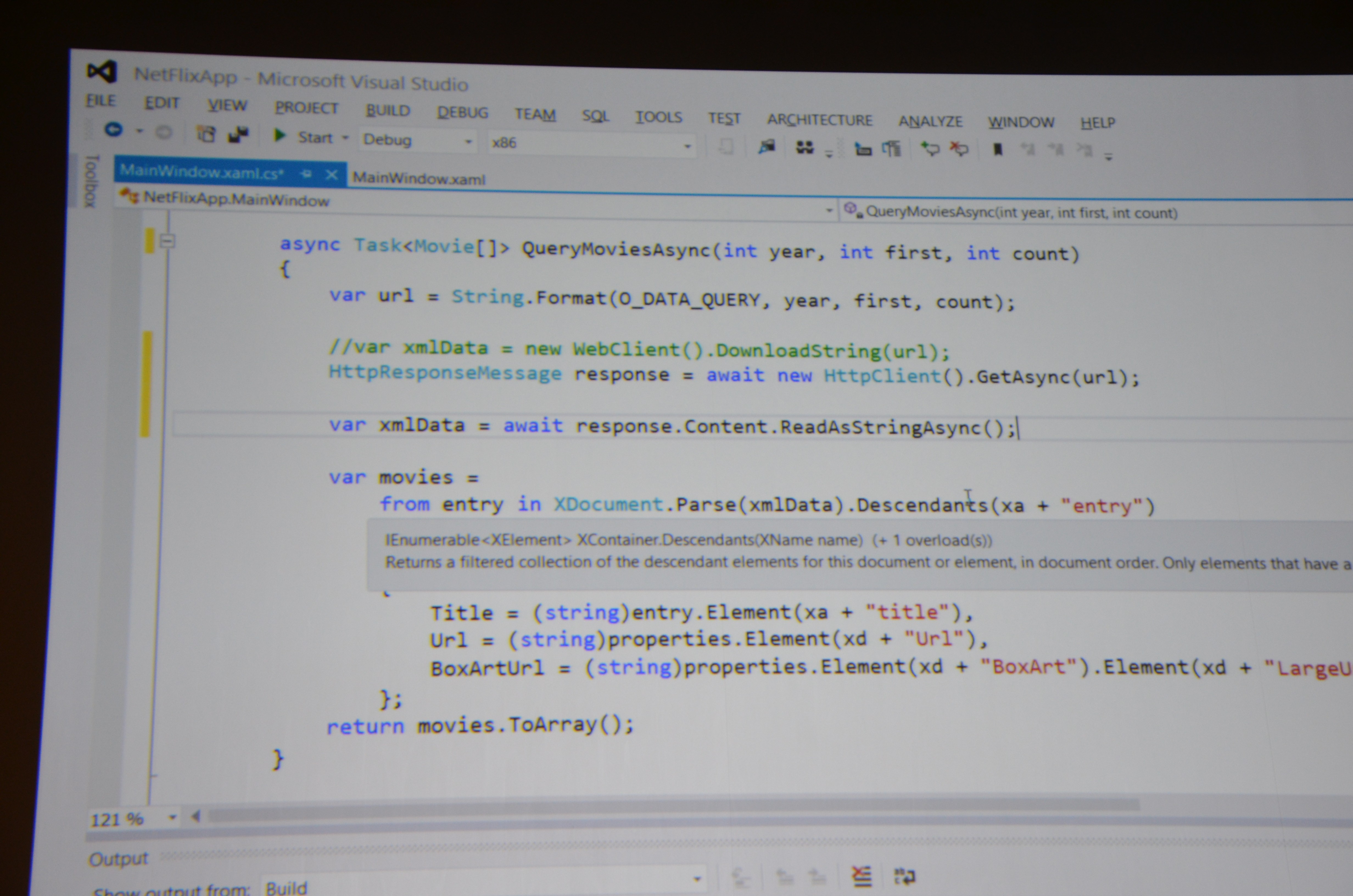Screen dimensions: 1353x896
Task: Switch to the MainWindow.xaml tab
Action: click(419, 178)
